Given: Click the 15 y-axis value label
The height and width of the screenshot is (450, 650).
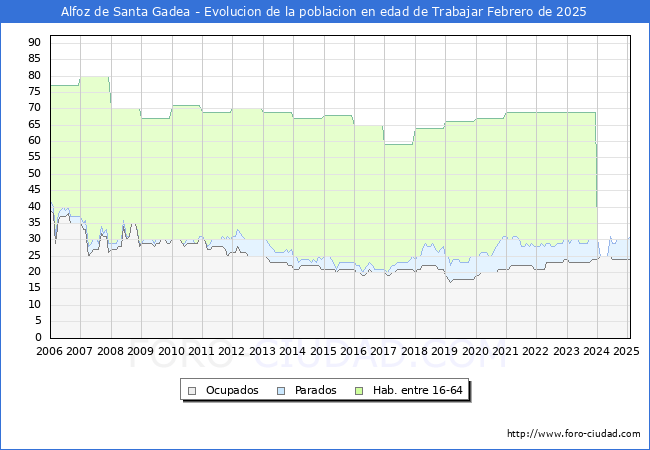Looking at the screenshot, I should click(34, 288).
